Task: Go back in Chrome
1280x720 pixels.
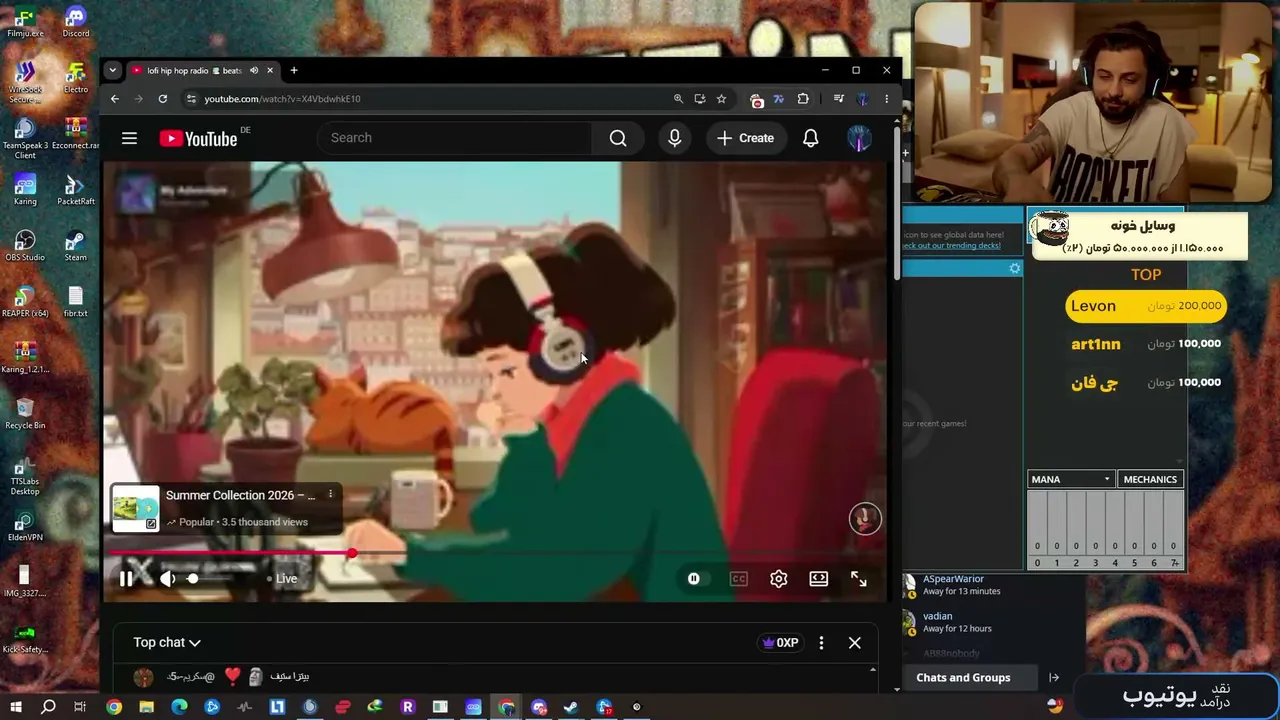Action: [x=115, y=99]
